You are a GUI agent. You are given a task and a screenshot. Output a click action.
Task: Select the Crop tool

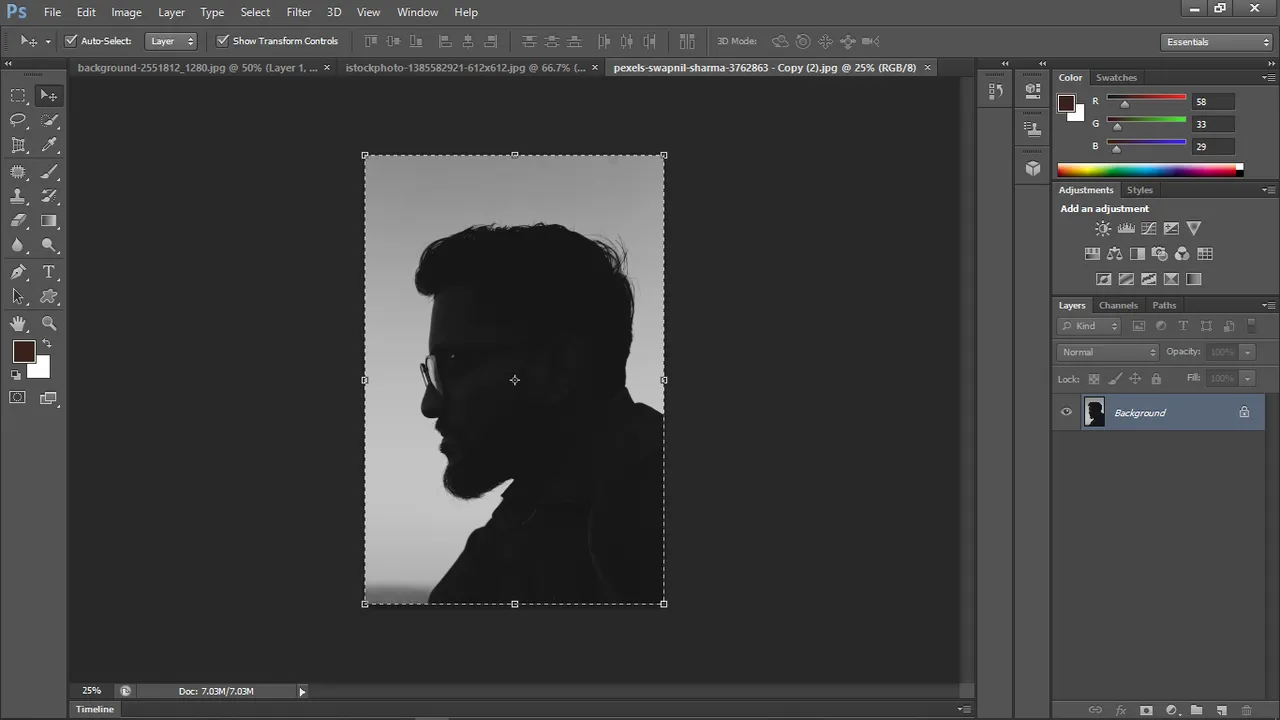pos(18,145)
